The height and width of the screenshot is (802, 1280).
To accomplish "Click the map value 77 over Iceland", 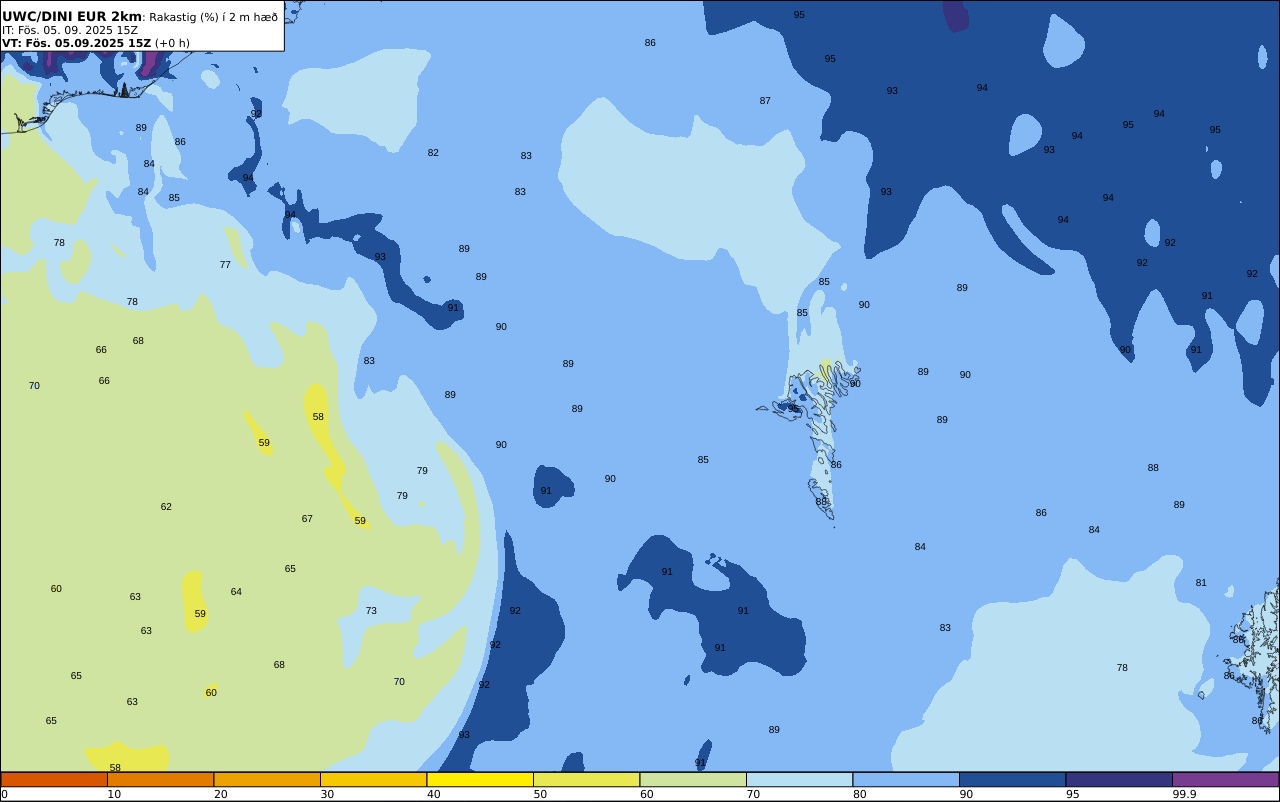I will pos(225,265).
